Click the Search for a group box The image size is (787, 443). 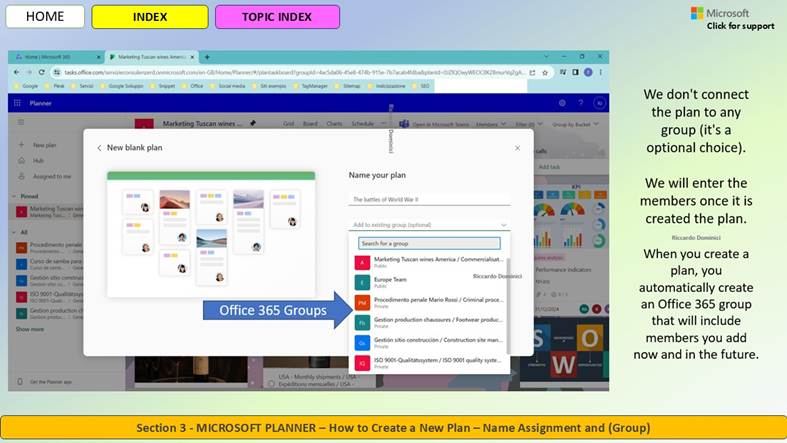click(x=429, y=243)
